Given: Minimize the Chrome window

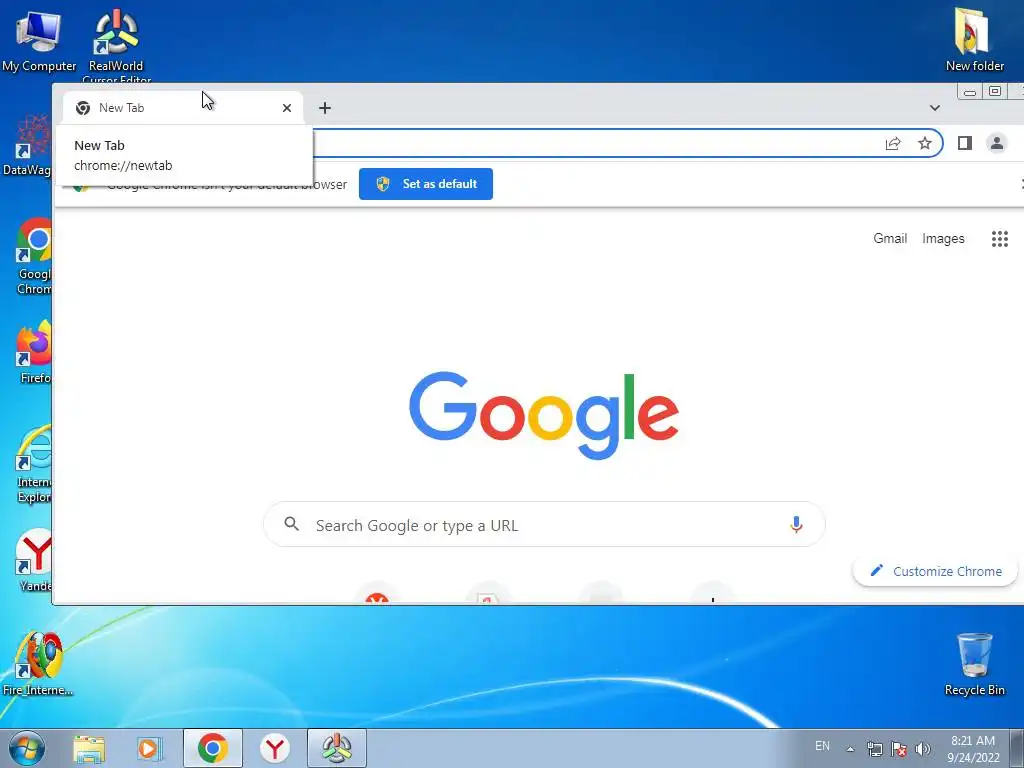Looking at the screenshot, I should [970, 91].
